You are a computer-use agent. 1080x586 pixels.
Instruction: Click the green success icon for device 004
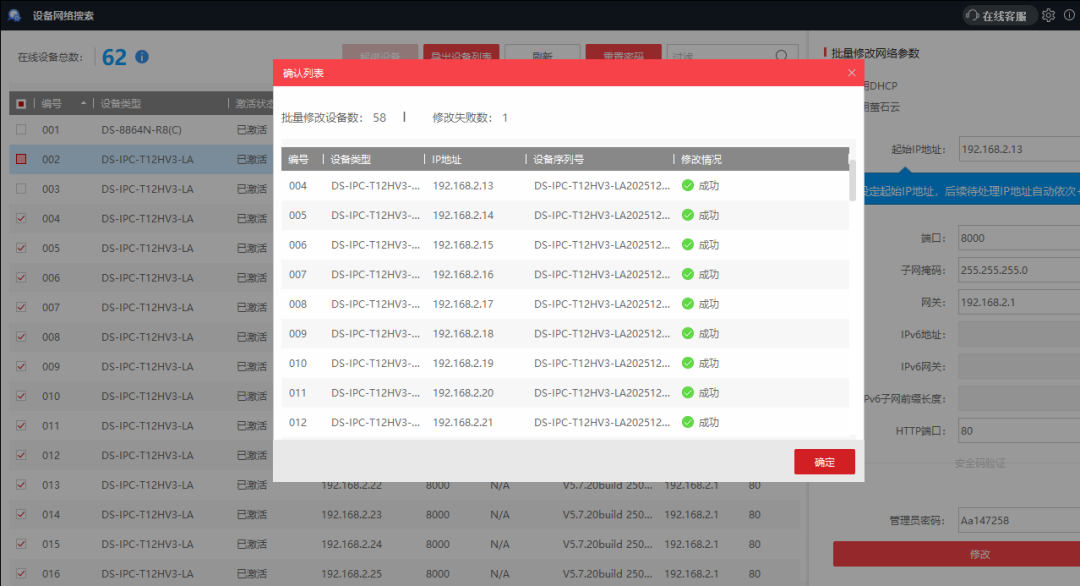687,185
